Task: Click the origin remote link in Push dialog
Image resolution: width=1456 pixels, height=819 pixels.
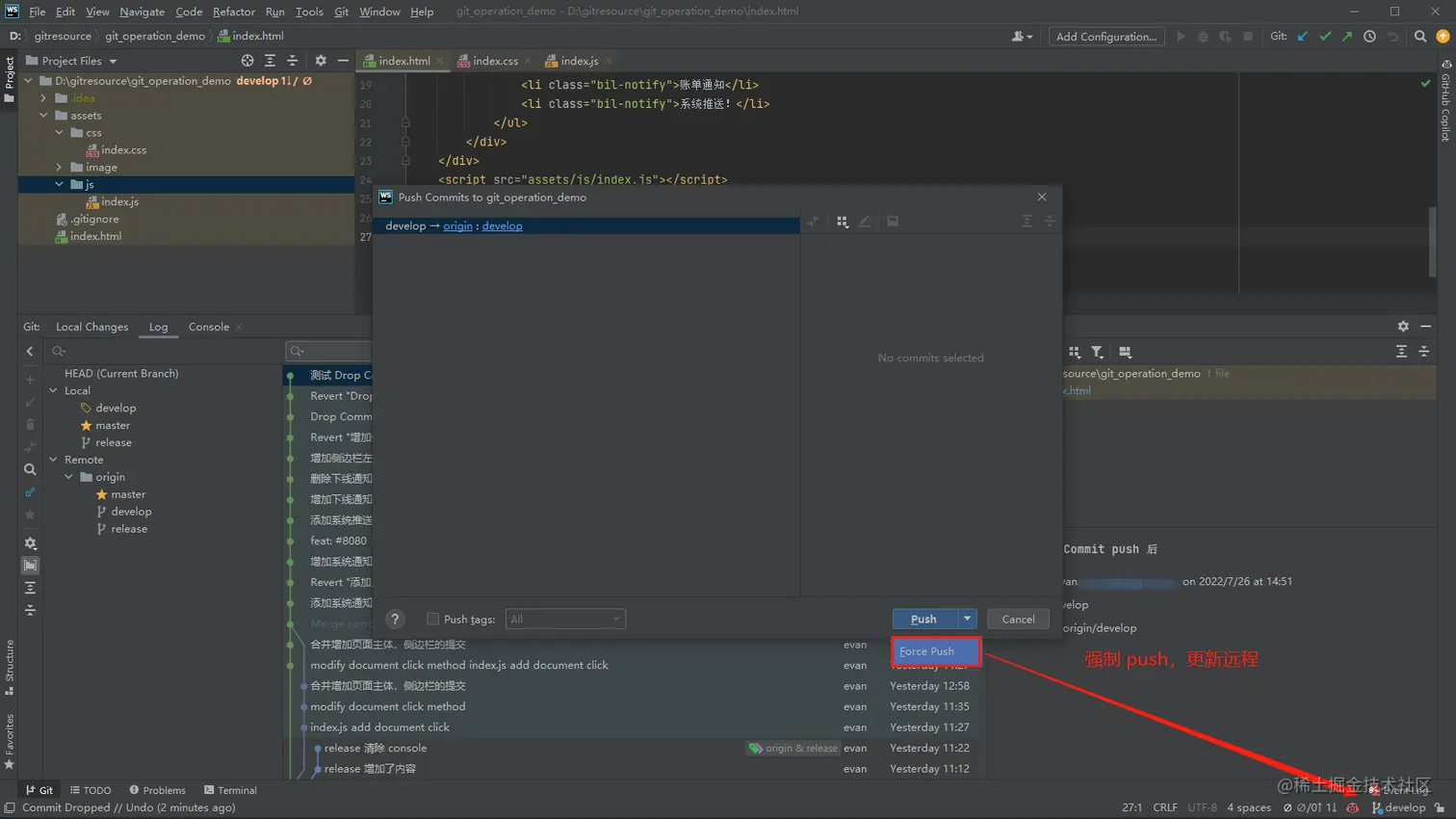Action: pos(458,226)
